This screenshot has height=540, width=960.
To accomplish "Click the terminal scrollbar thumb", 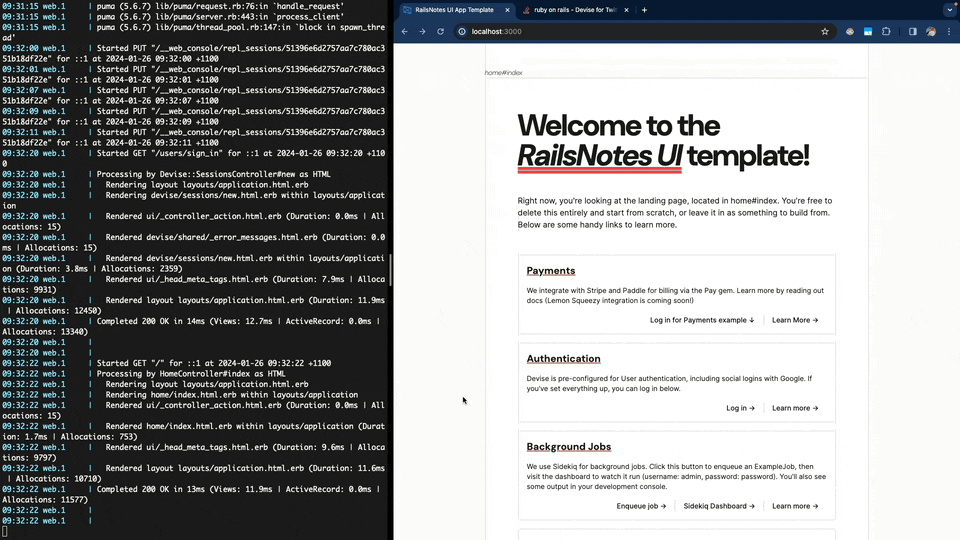I will tap(390, 269).
